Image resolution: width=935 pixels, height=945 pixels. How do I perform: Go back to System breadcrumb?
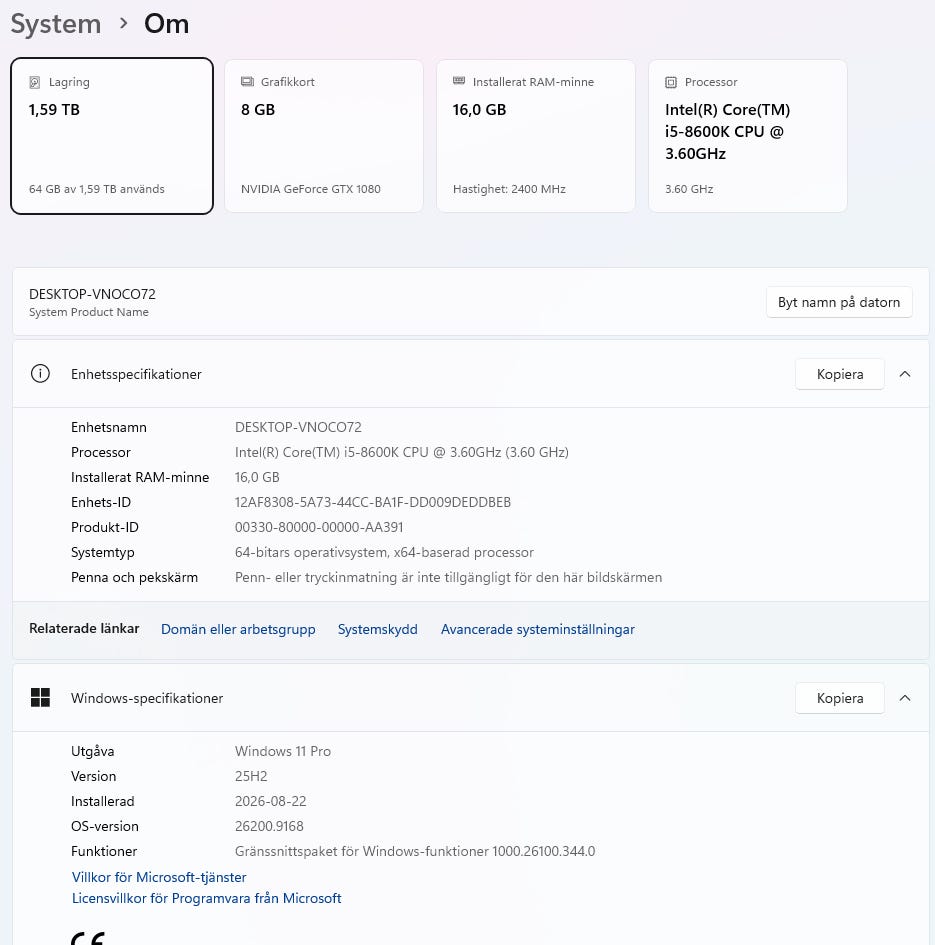coord(56,24)
